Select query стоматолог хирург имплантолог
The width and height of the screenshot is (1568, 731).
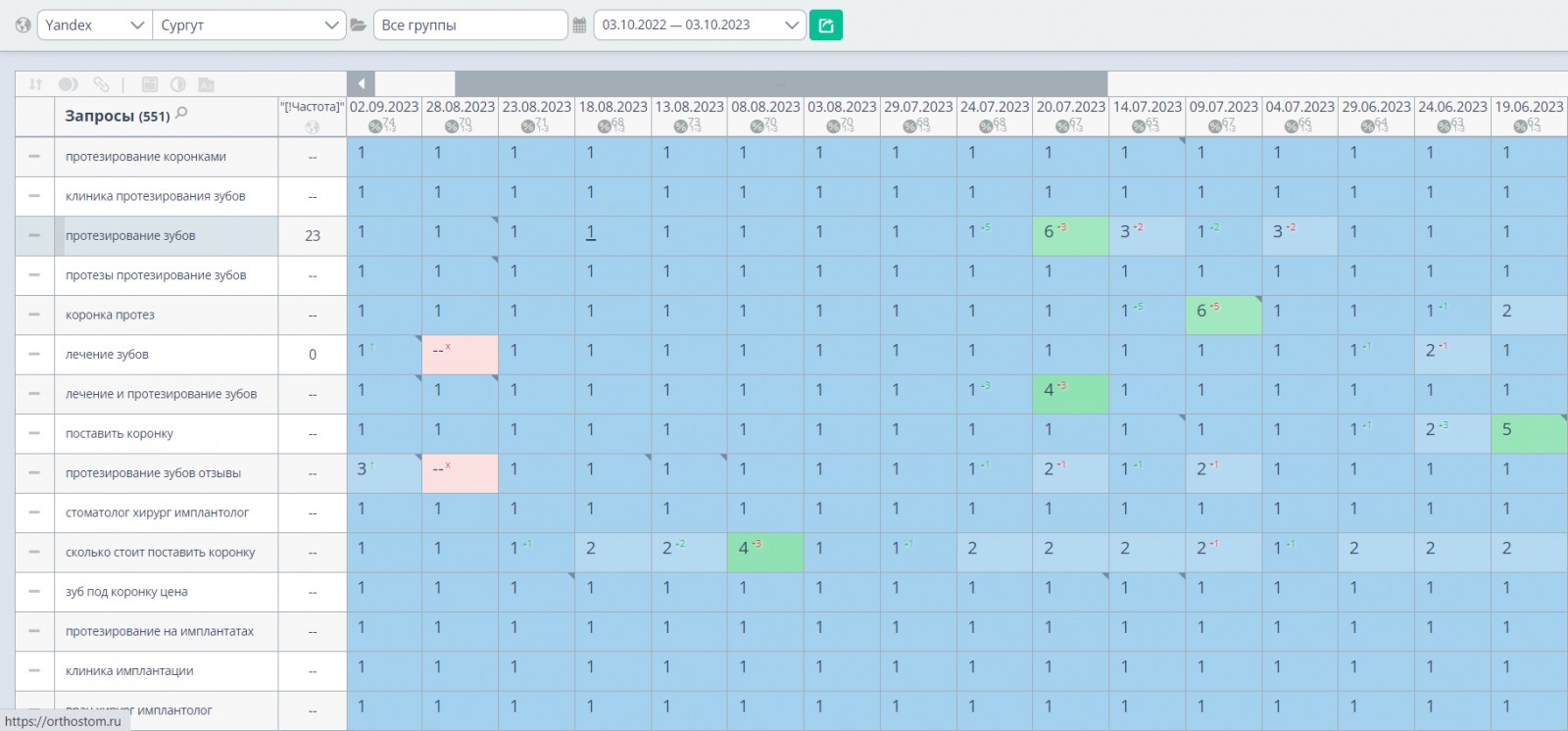[157, 512]
